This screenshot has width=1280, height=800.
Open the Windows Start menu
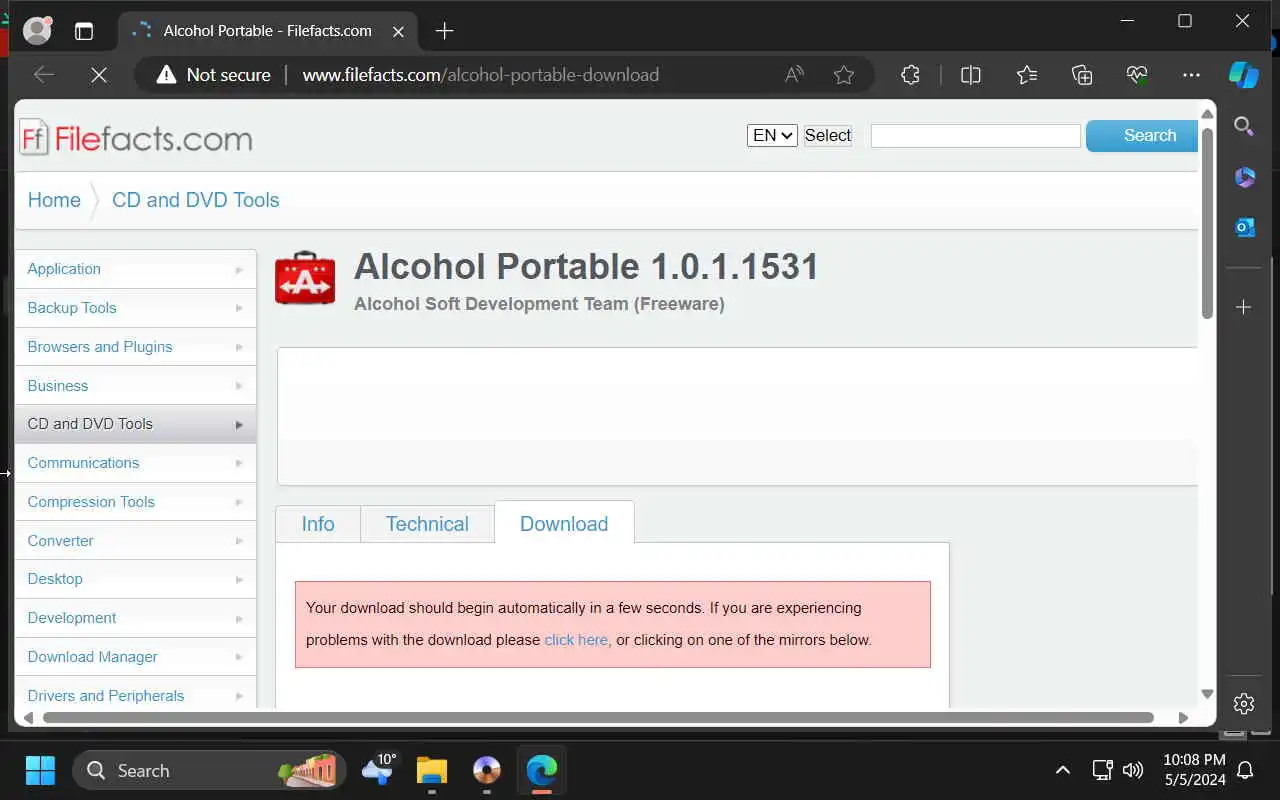(40, 770)
